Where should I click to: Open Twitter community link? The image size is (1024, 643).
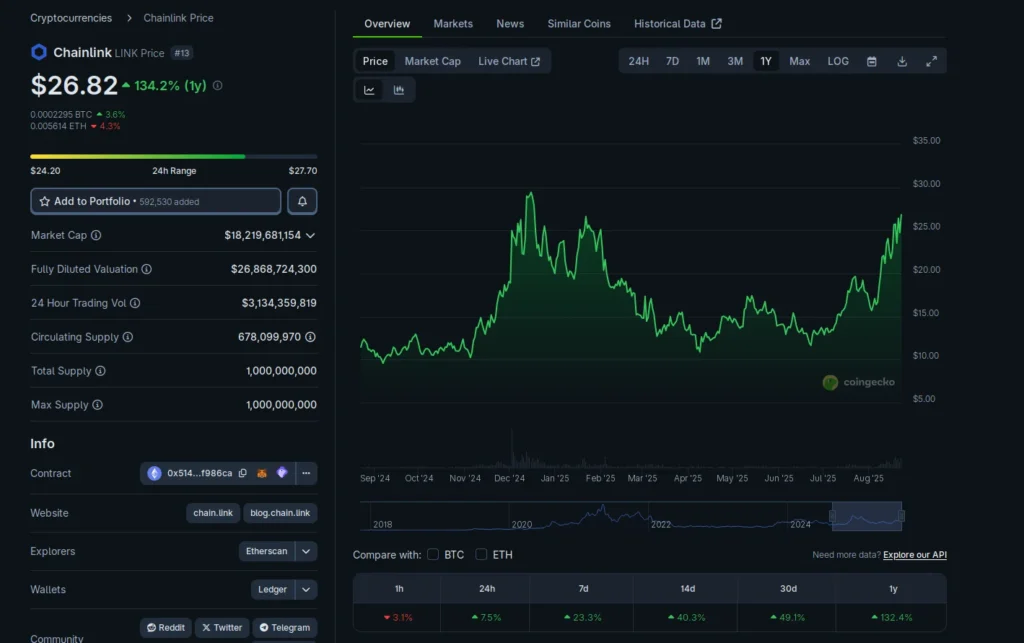[222, 627]
